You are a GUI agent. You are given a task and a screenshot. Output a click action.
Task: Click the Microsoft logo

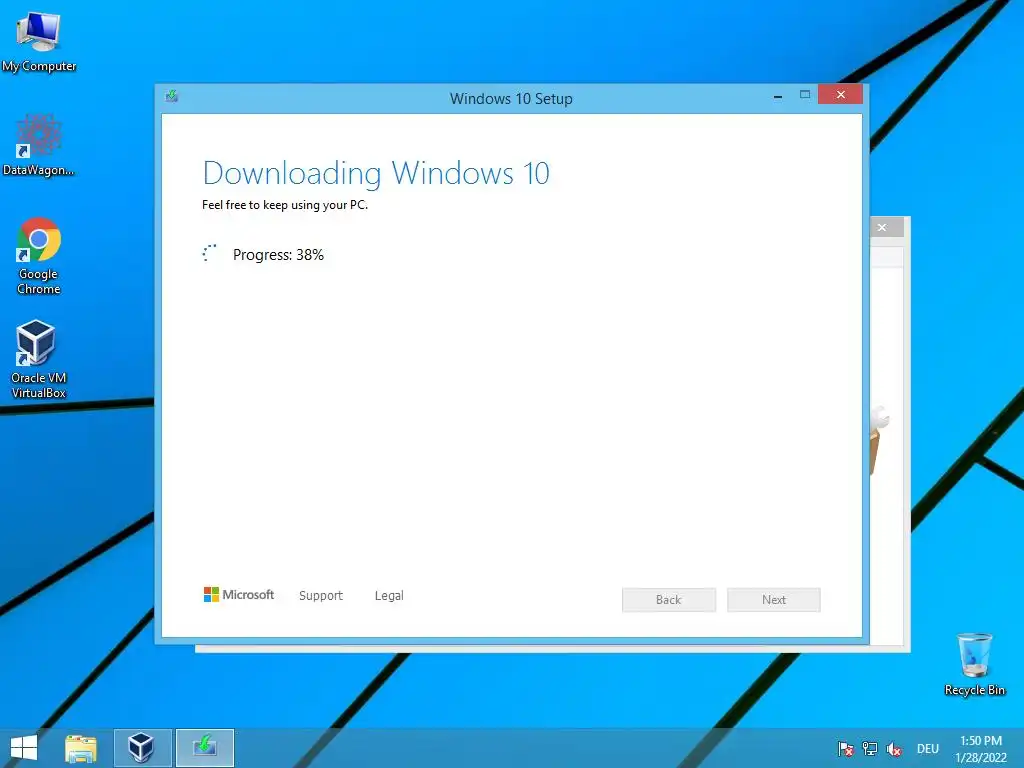tap(239, 594)
